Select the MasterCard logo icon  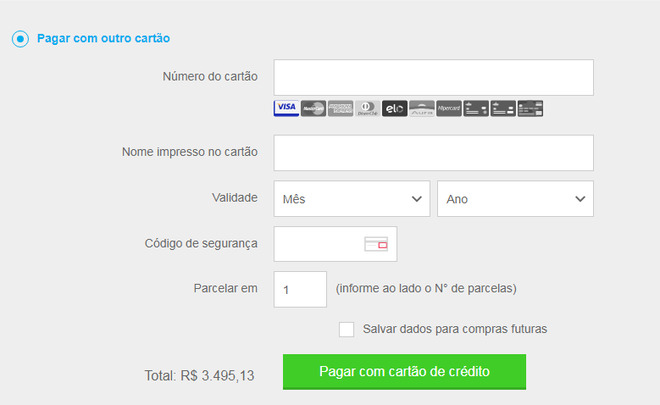313,108
